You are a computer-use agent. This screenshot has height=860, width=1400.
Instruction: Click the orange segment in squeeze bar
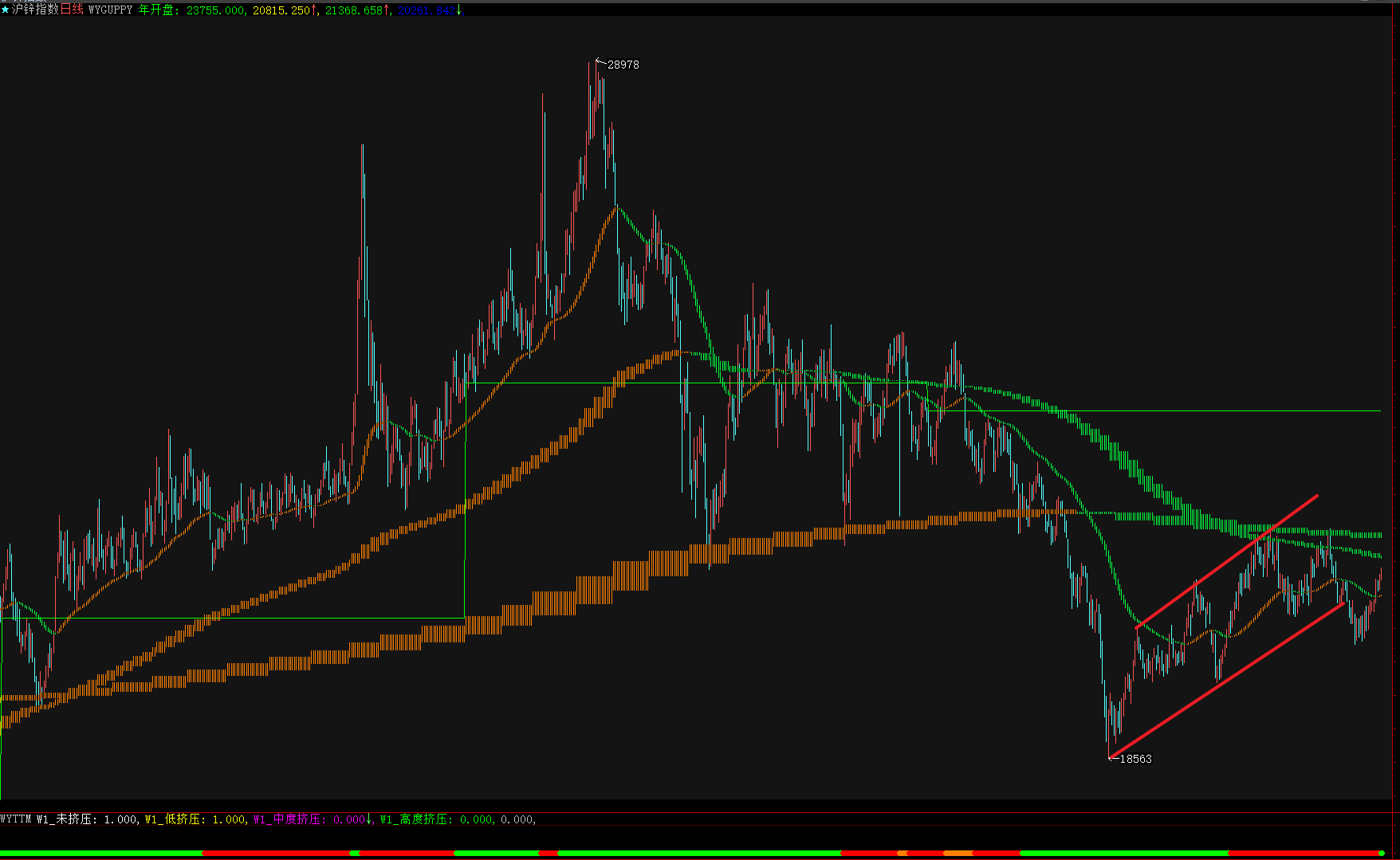pos(958,853)
